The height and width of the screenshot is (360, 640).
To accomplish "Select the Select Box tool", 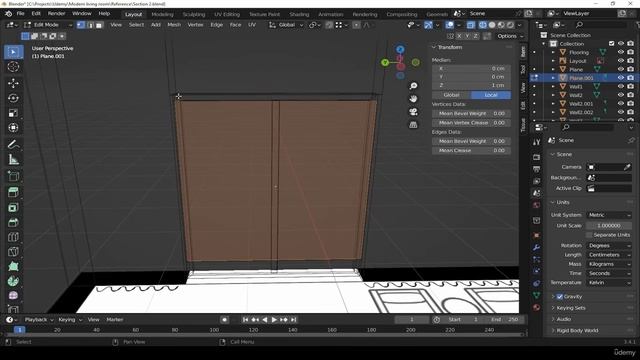I will click(x=13, y=52).
